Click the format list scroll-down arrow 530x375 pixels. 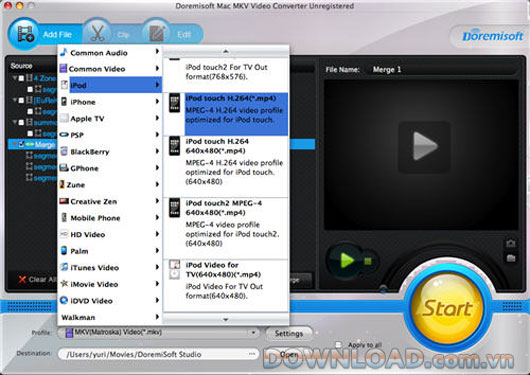click(226, 319)
